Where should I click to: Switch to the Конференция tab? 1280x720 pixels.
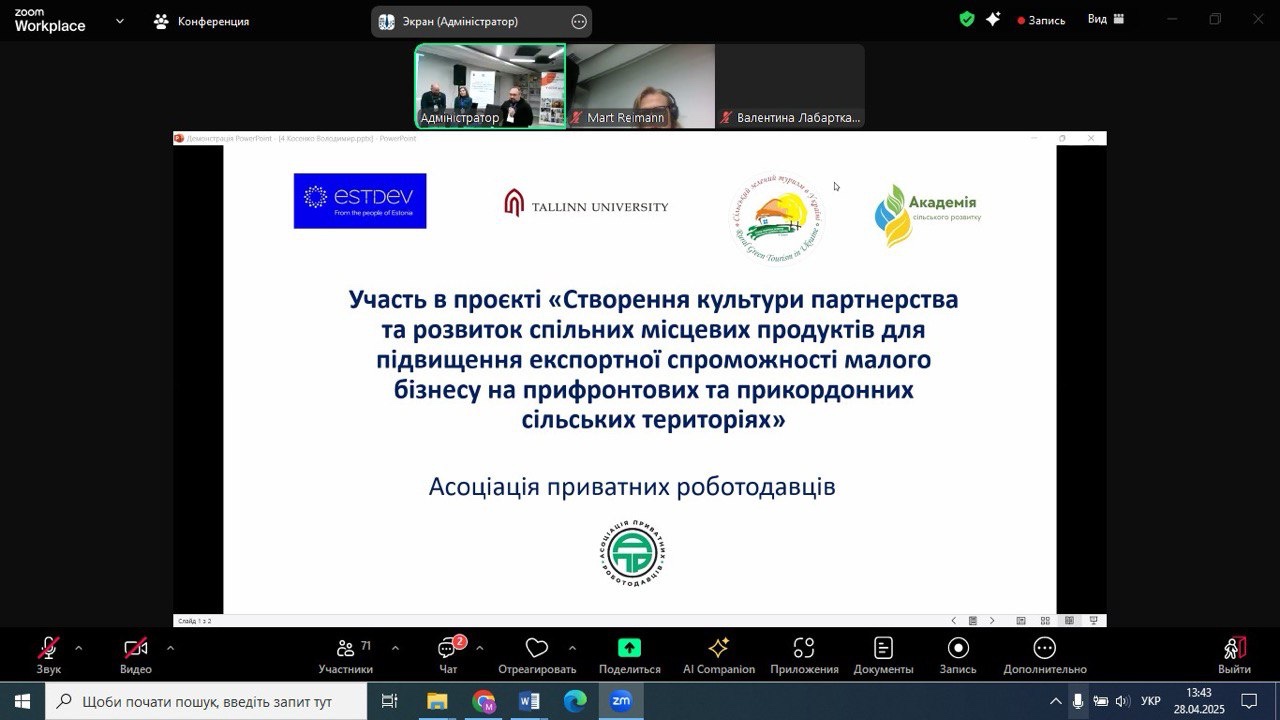pyautogui.click(x=202, y=21)
